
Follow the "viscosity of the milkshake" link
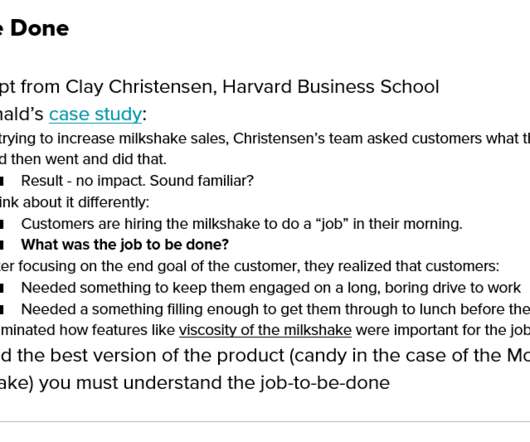(265, 330)
